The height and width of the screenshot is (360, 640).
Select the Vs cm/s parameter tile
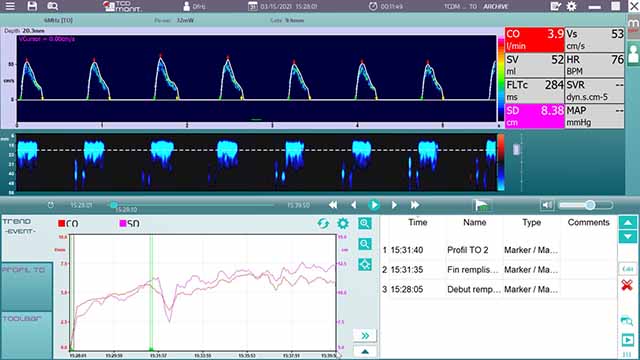click(x=595, y=40)
